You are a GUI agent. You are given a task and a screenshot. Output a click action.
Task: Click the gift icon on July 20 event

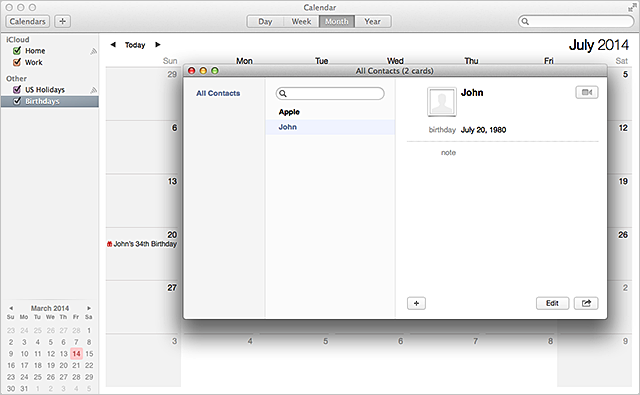tap(109, 244)
